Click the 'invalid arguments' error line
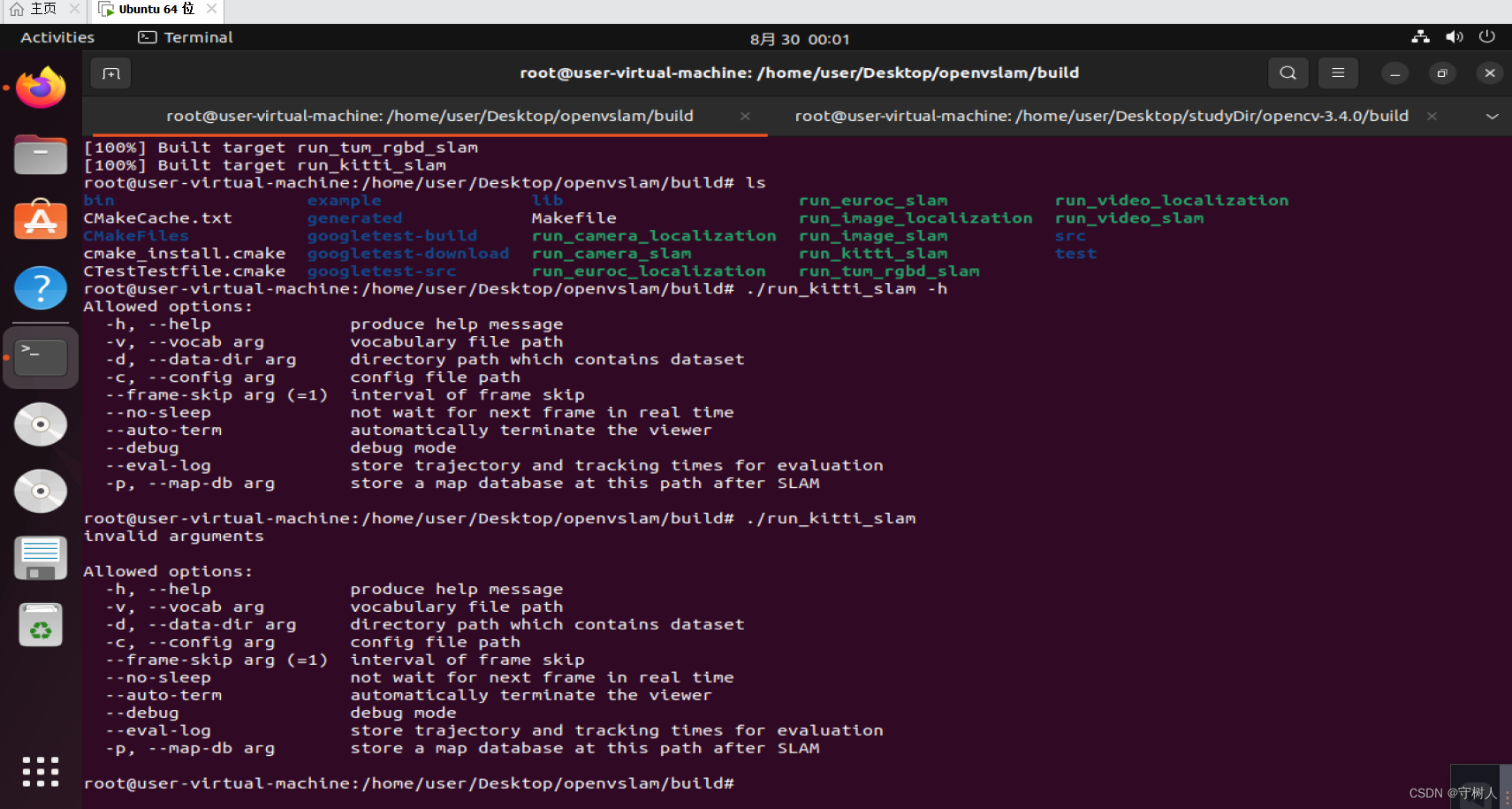 (173, 537)
